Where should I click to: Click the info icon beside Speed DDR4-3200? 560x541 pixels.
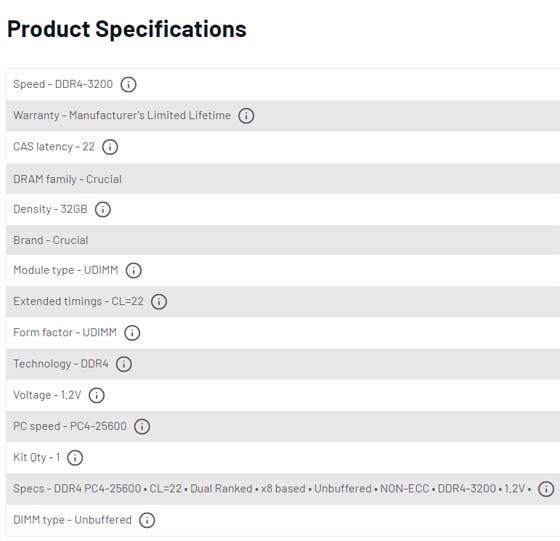pos(128,85)
